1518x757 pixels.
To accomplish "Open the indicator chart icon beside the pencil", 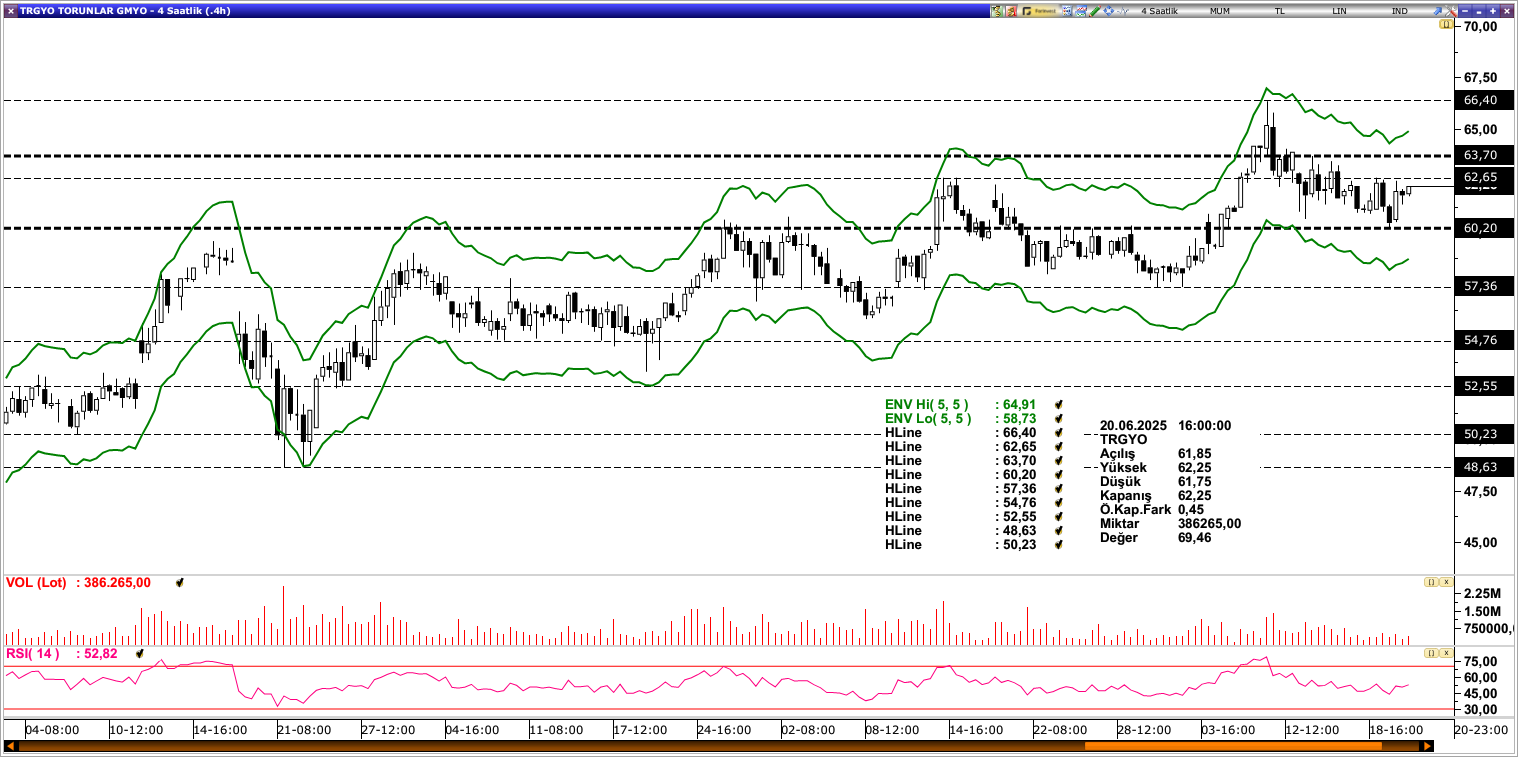I will [1081, 10].
